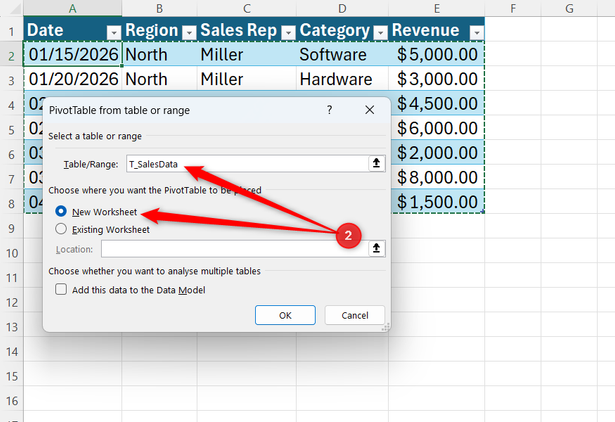Click the Miller cell in row 2
The width and height of the screenshot is (615, 422).
pyautogui.click(x=247, y=54)
